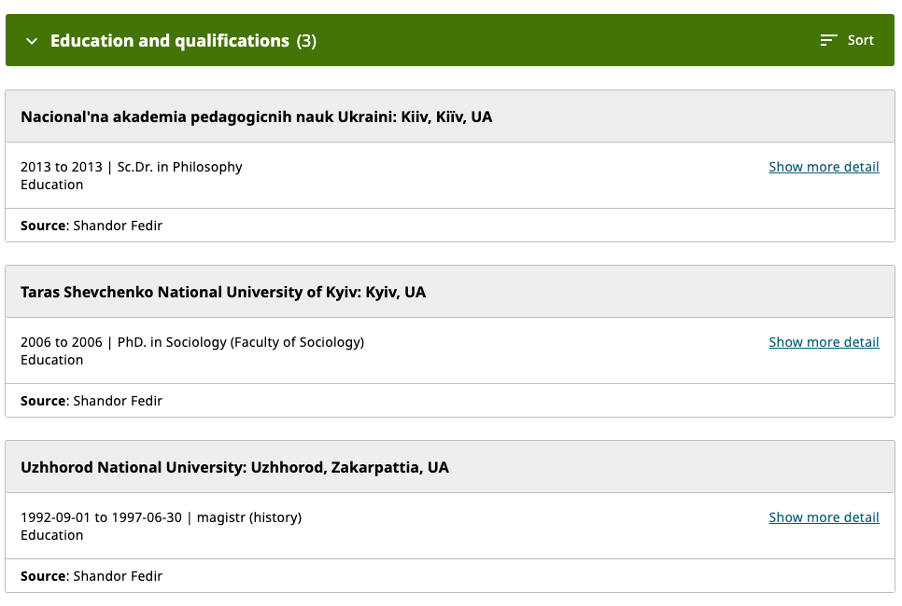Select the Taras Shevchenko National University heading
The width and height of the screenshot is (902, 606).
point(223,292)
